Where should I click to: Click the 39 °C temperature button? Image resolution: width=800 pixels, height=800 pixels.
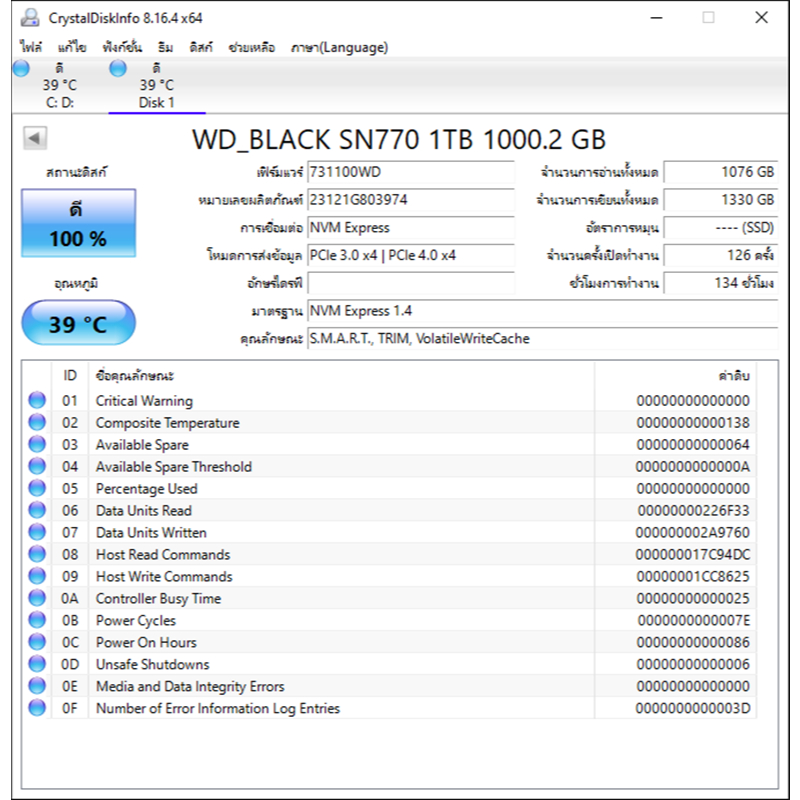click(x=78, y=324)
